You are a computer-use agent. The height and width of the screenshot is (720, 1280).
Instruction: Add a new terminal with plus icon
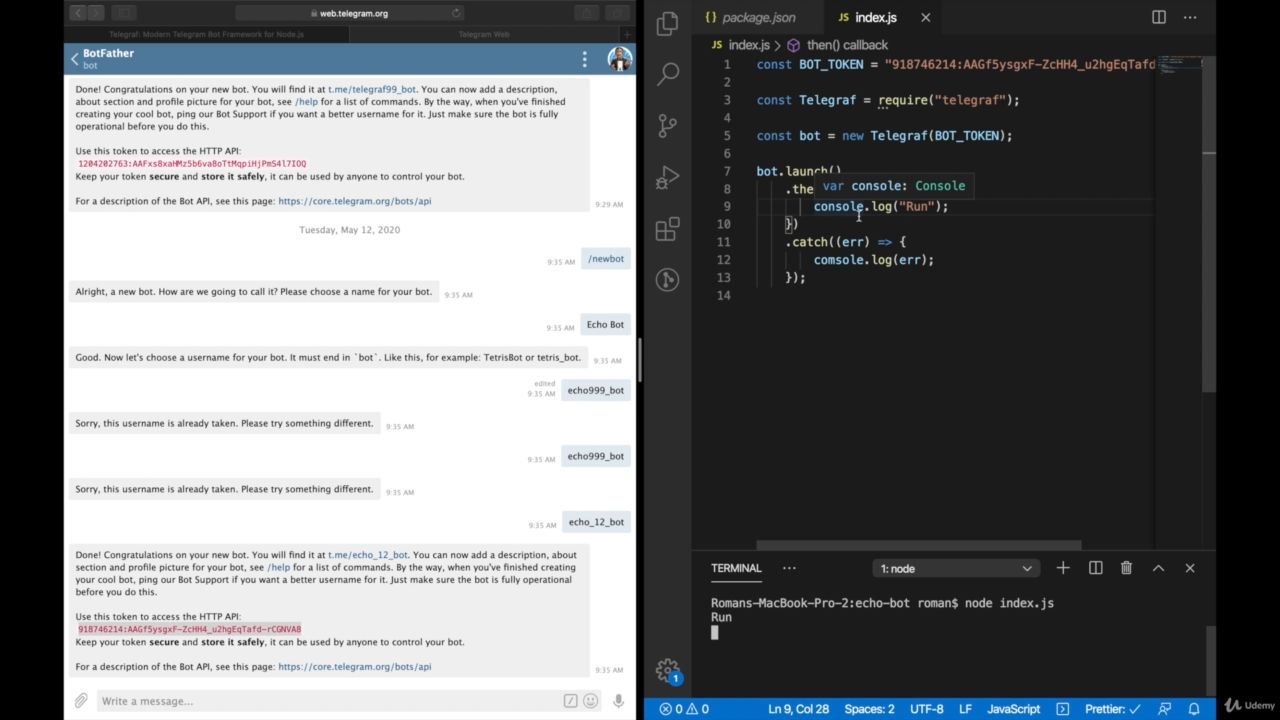click(1063, 568)
